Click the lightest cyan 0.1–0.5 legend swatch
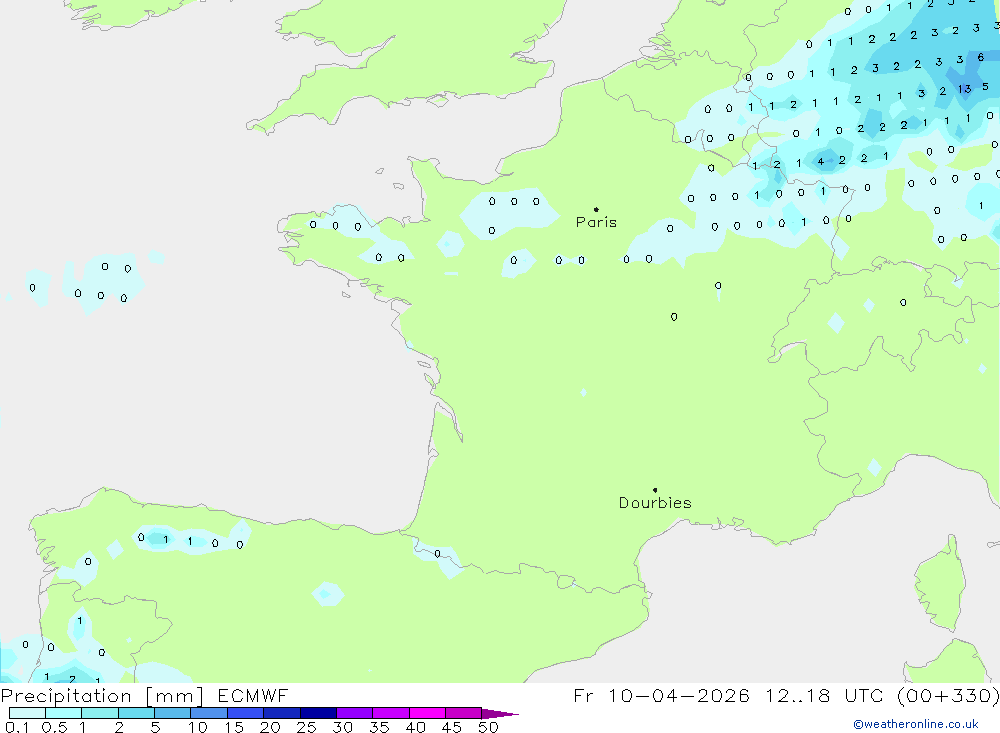Viewport: 1000px width, 733px height. [x=27, y=713]
